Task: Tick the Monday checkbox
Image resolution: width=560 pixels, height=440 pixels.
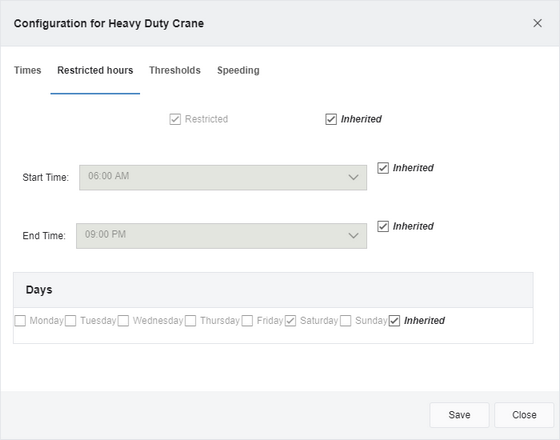Action: click(20, 321)
